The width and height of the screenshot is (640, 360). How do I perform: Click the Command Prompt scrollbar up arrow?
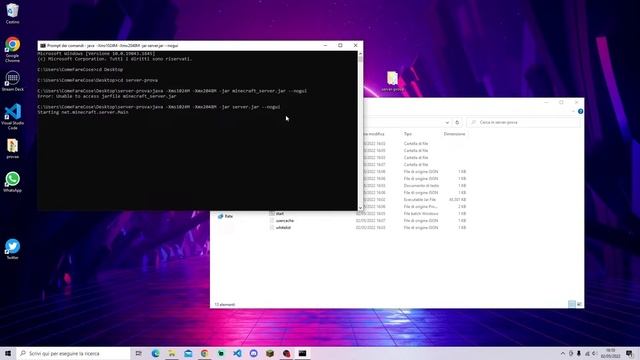tap(360, 53)
